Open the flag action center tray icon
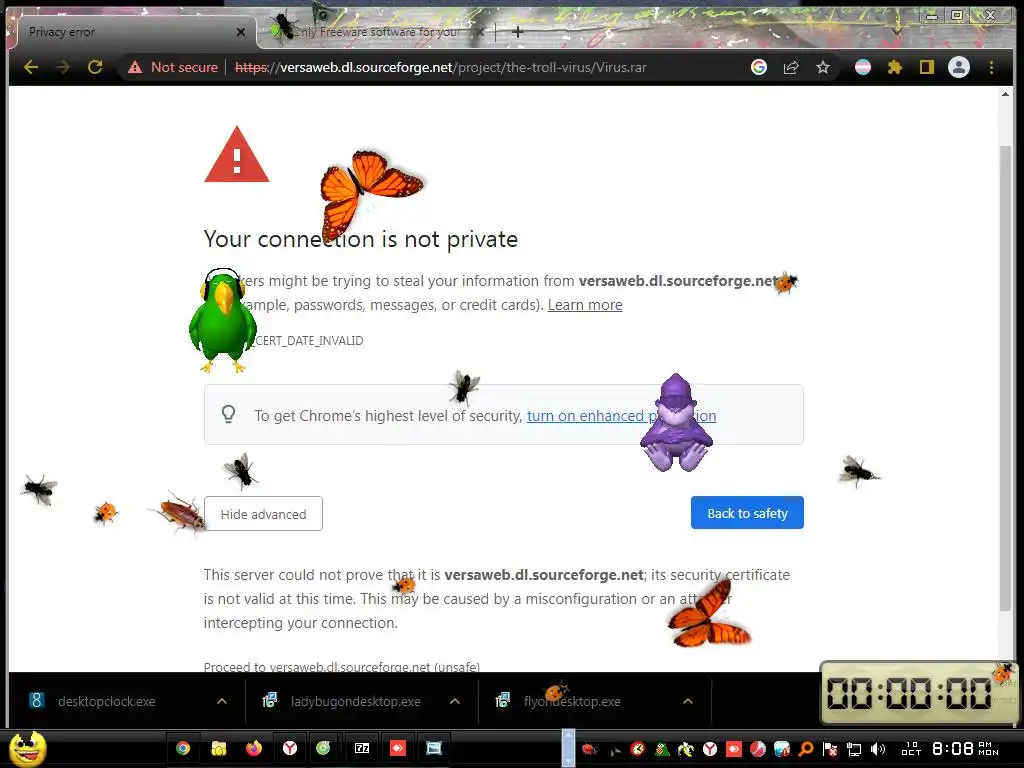Screen dimensions: 1024x768 [829, 749]
